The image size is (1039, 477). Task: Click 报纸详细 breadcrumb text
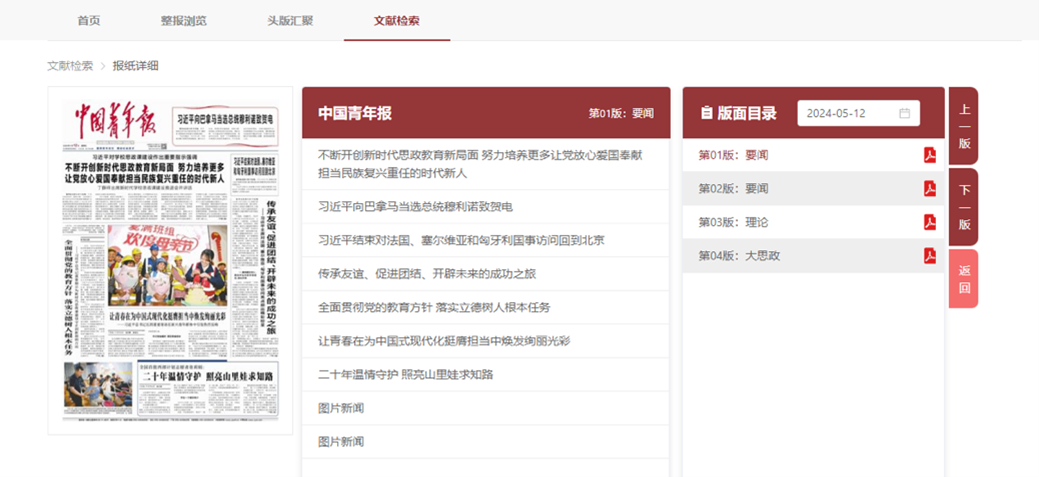tap(136, 66)
